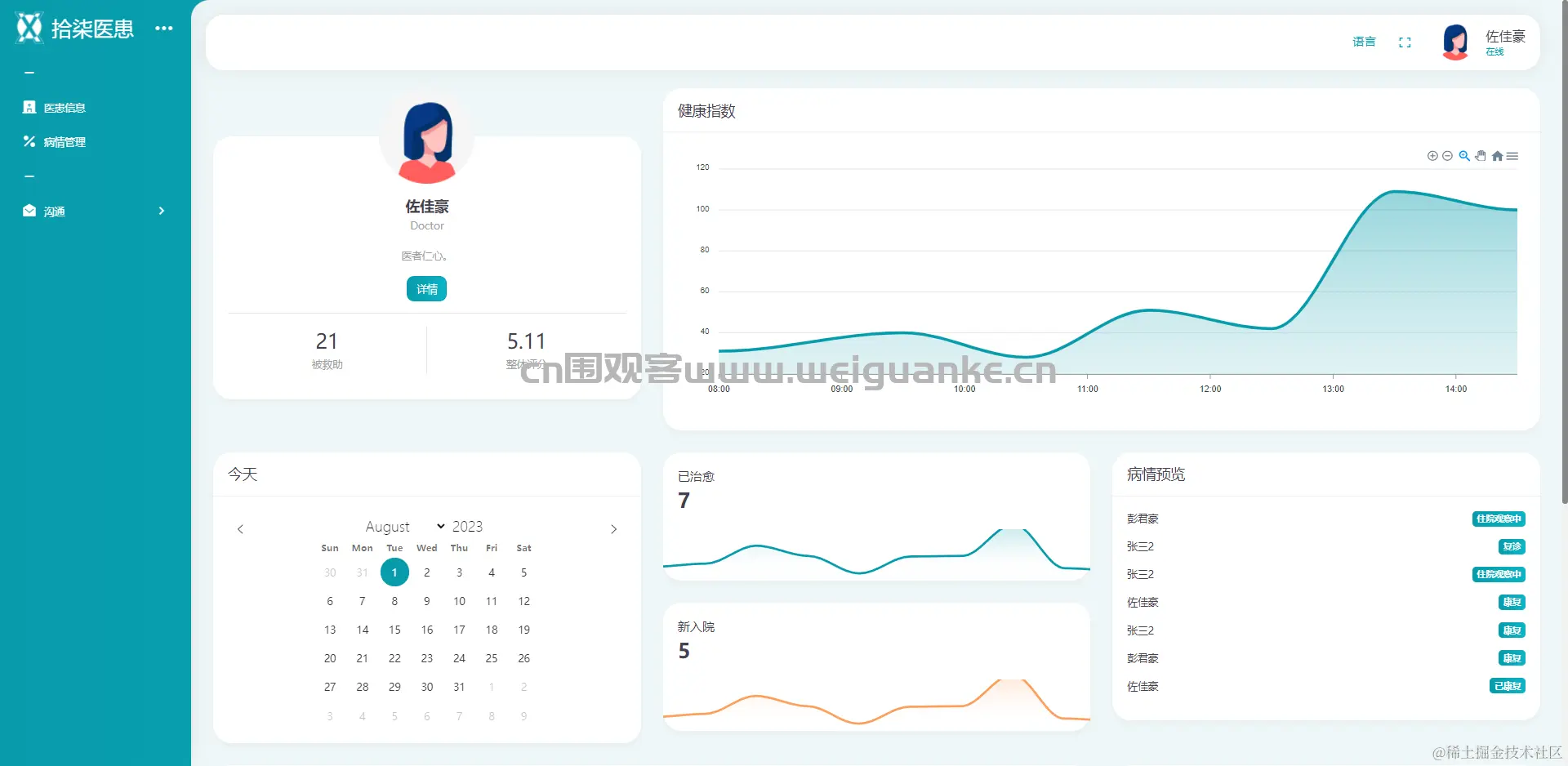The image size is (1568, 766).
Task: Open the 详情 details button
Action: [x=427, y=289]
